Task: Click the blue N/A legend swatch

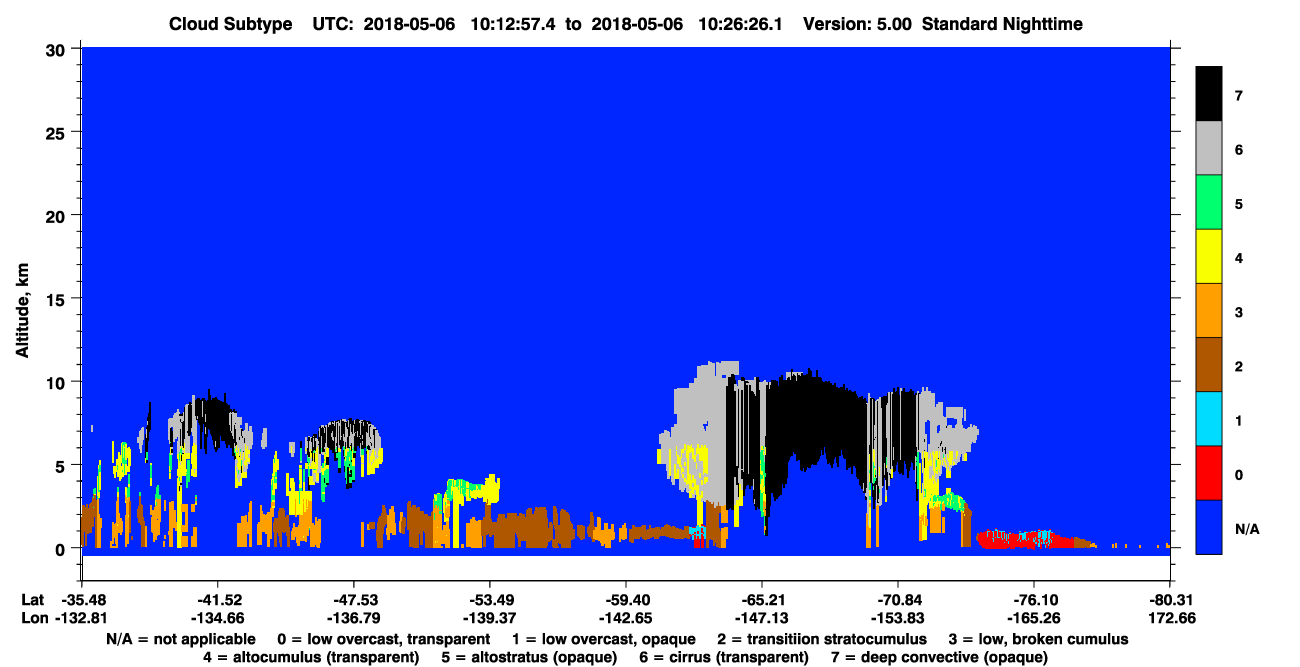Action: point(1209,527)
